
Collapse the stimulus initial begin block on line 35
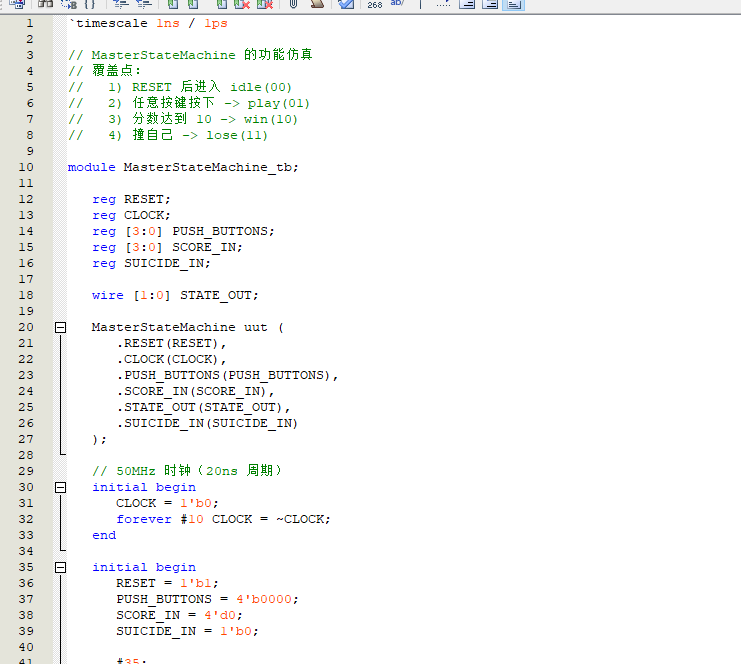pos(60,567)
